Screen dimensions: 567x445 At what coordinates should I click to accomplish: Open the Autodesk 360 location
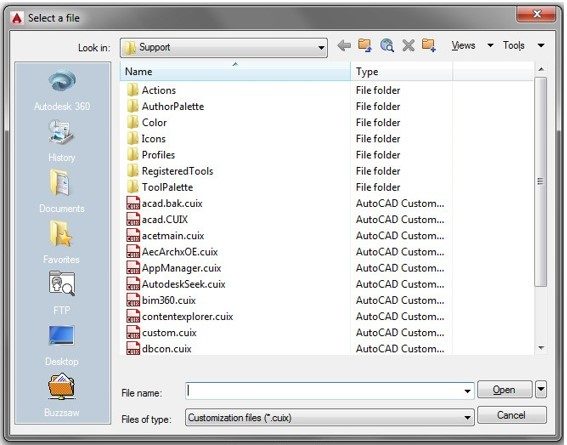point(62,90)
